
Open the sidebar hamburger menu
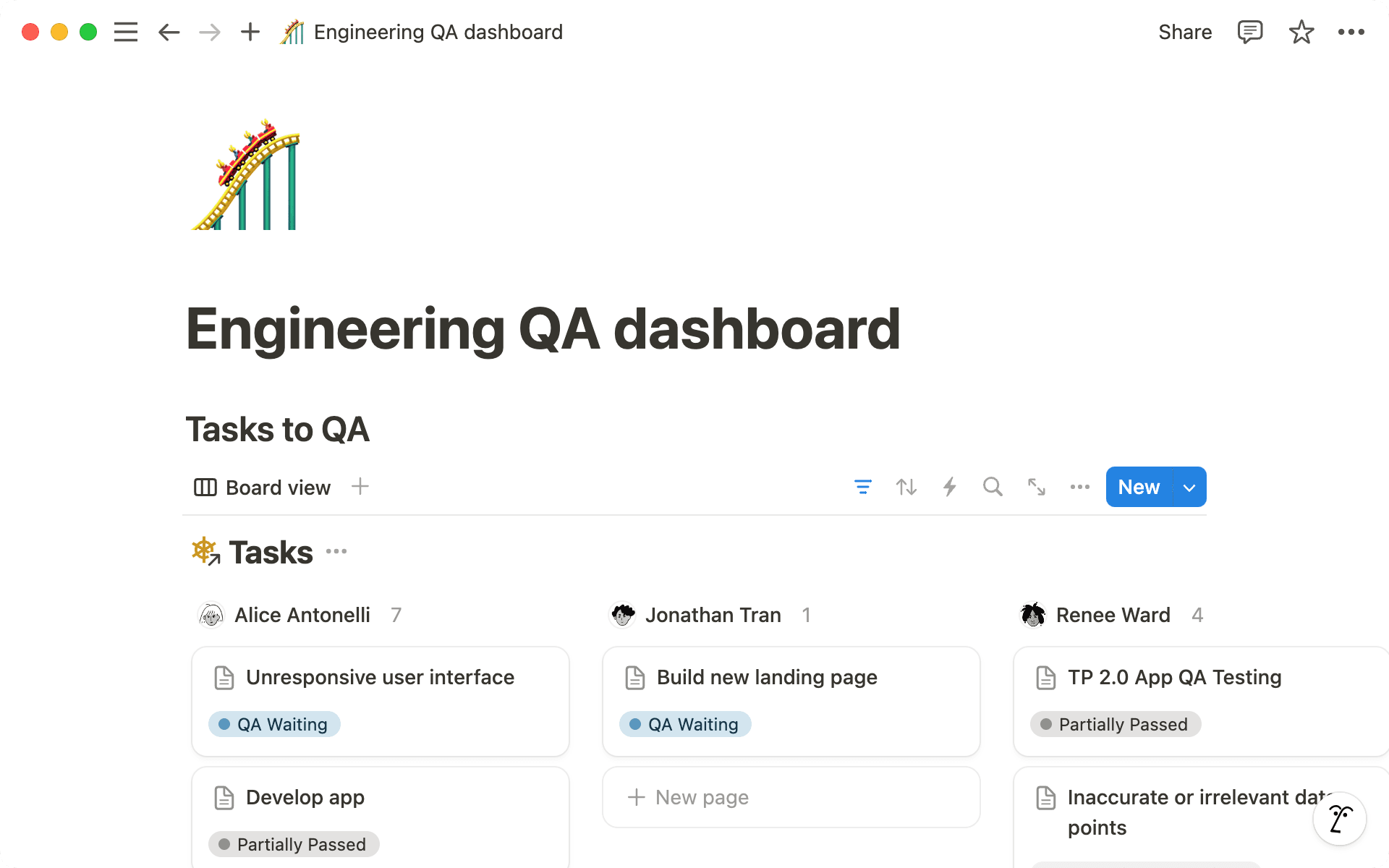tap(125, 32)
